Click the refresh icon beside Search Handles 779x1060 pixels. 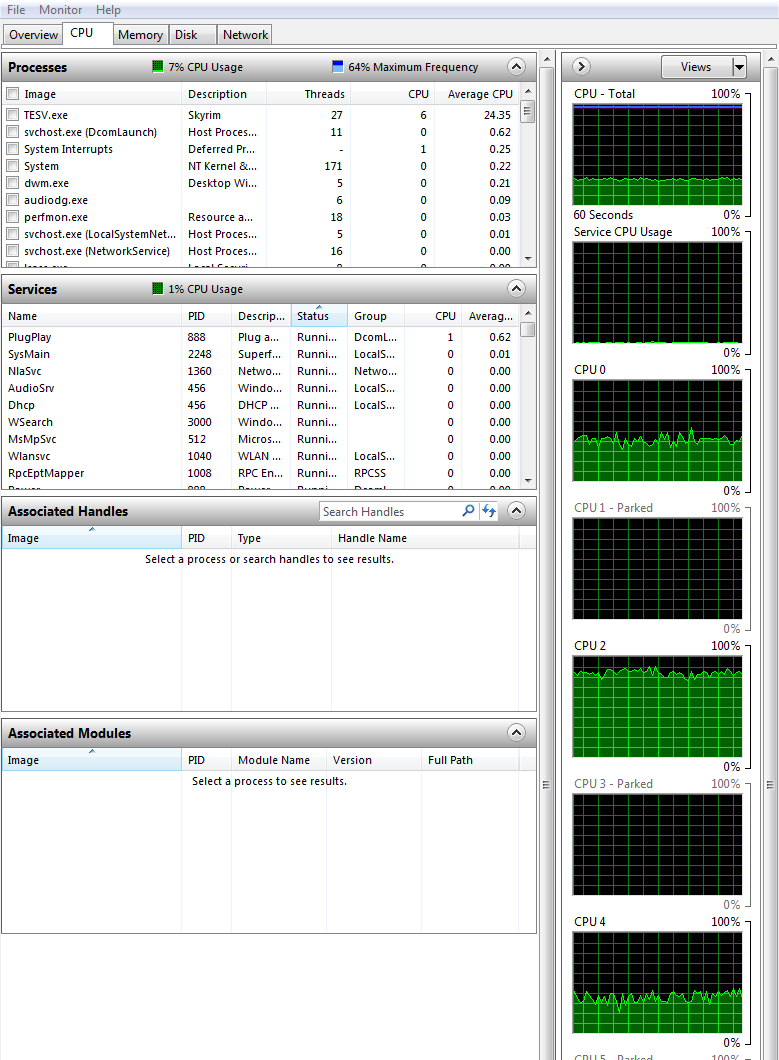pos(489,511)
